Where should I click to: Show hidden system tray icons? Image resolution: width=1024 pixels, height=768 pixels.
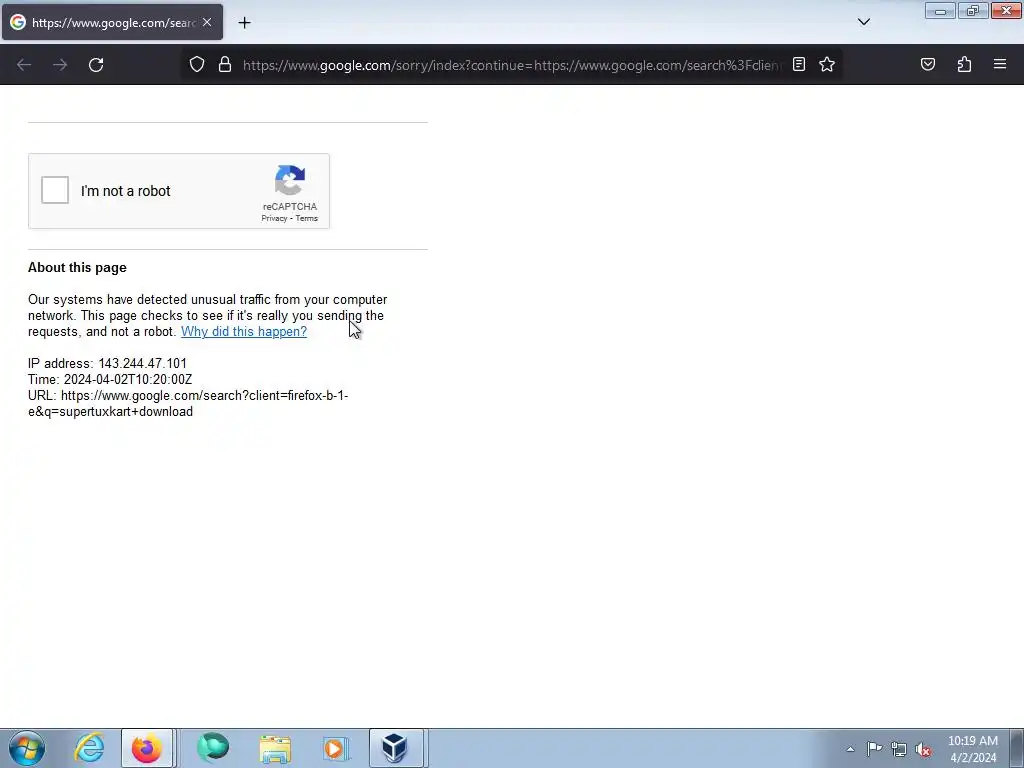point(850,749)
